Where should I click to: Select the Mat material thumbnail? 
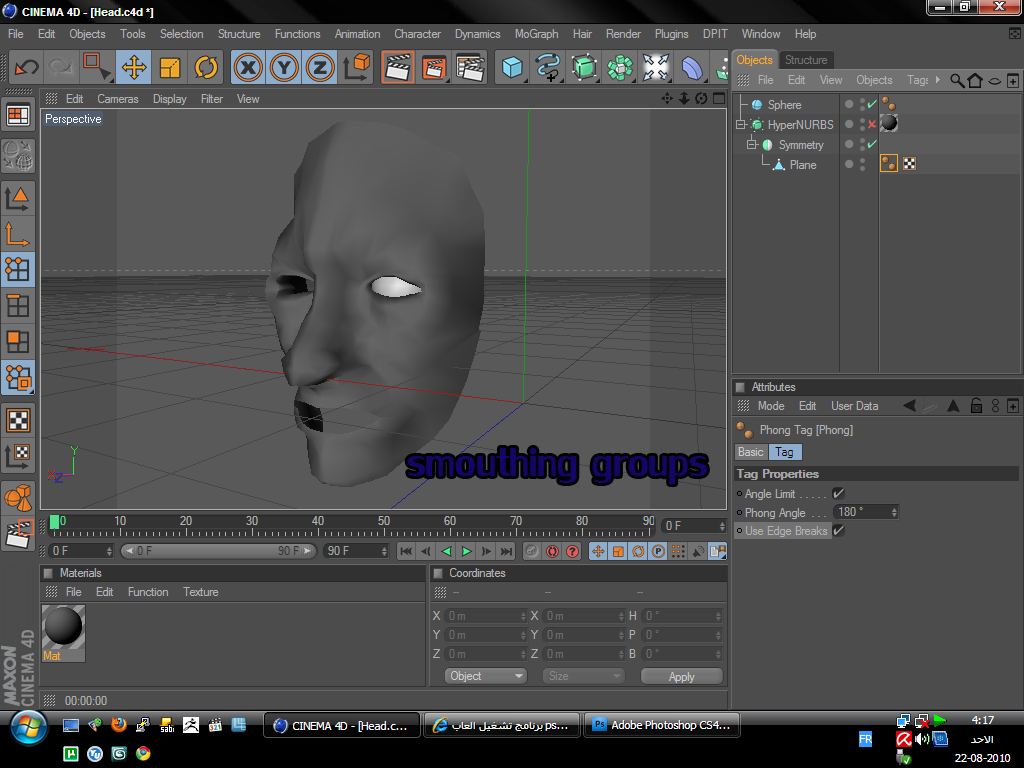(x=63, y=633)
